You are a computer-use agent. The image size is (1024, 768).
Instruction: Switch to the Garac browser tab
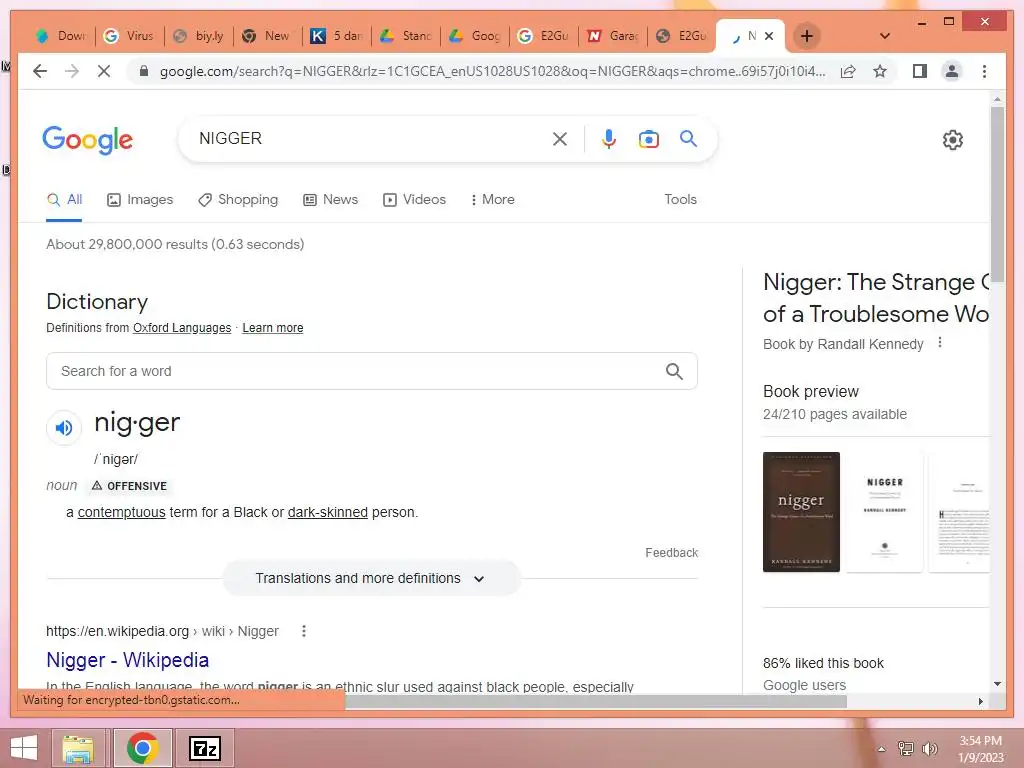613,36
